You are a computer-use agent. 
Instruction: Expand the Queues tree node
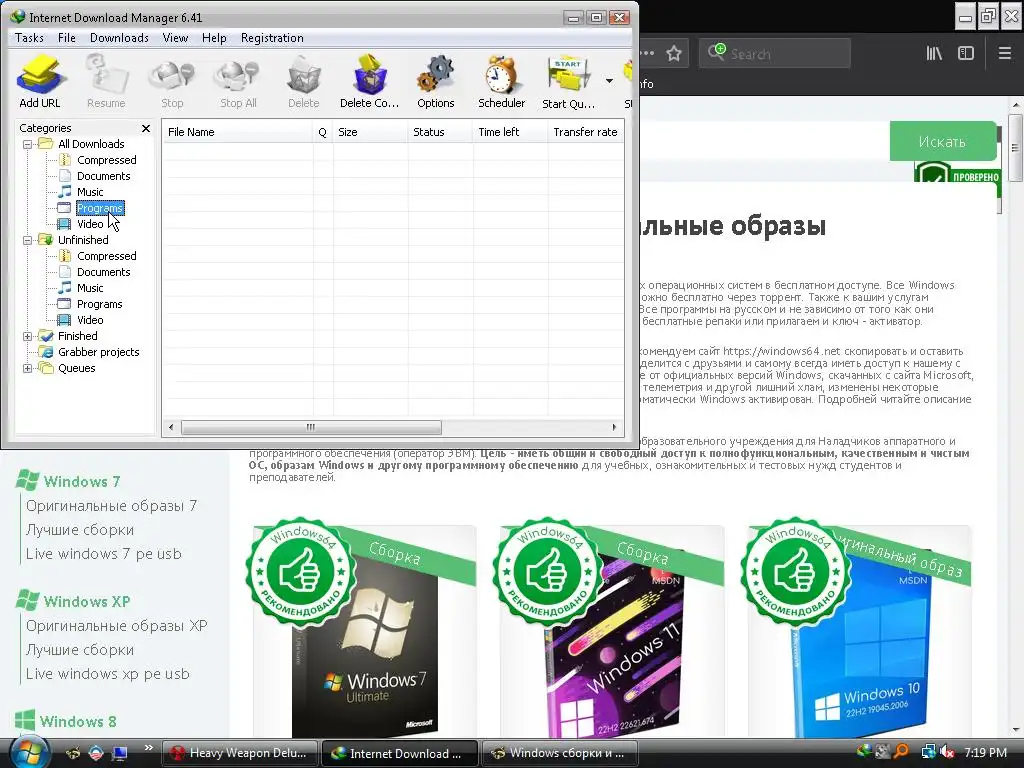pyautogui.click(x=27, y=368)
